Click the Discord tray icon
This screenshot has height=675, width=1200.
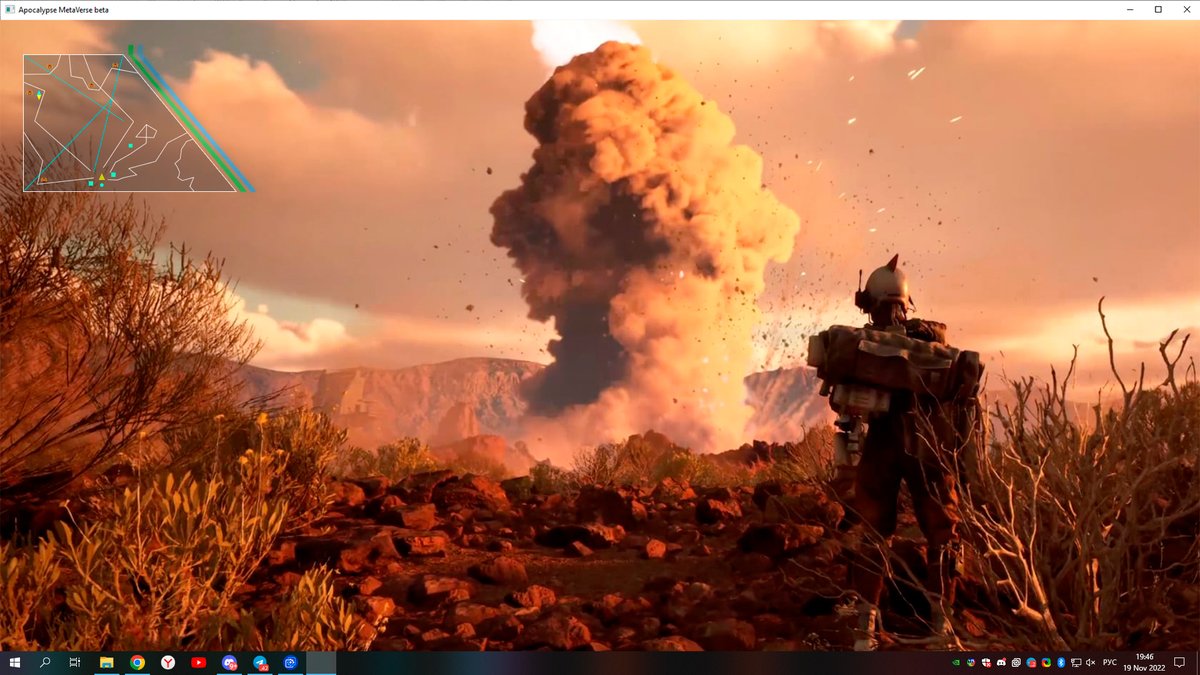(1001, 662)
